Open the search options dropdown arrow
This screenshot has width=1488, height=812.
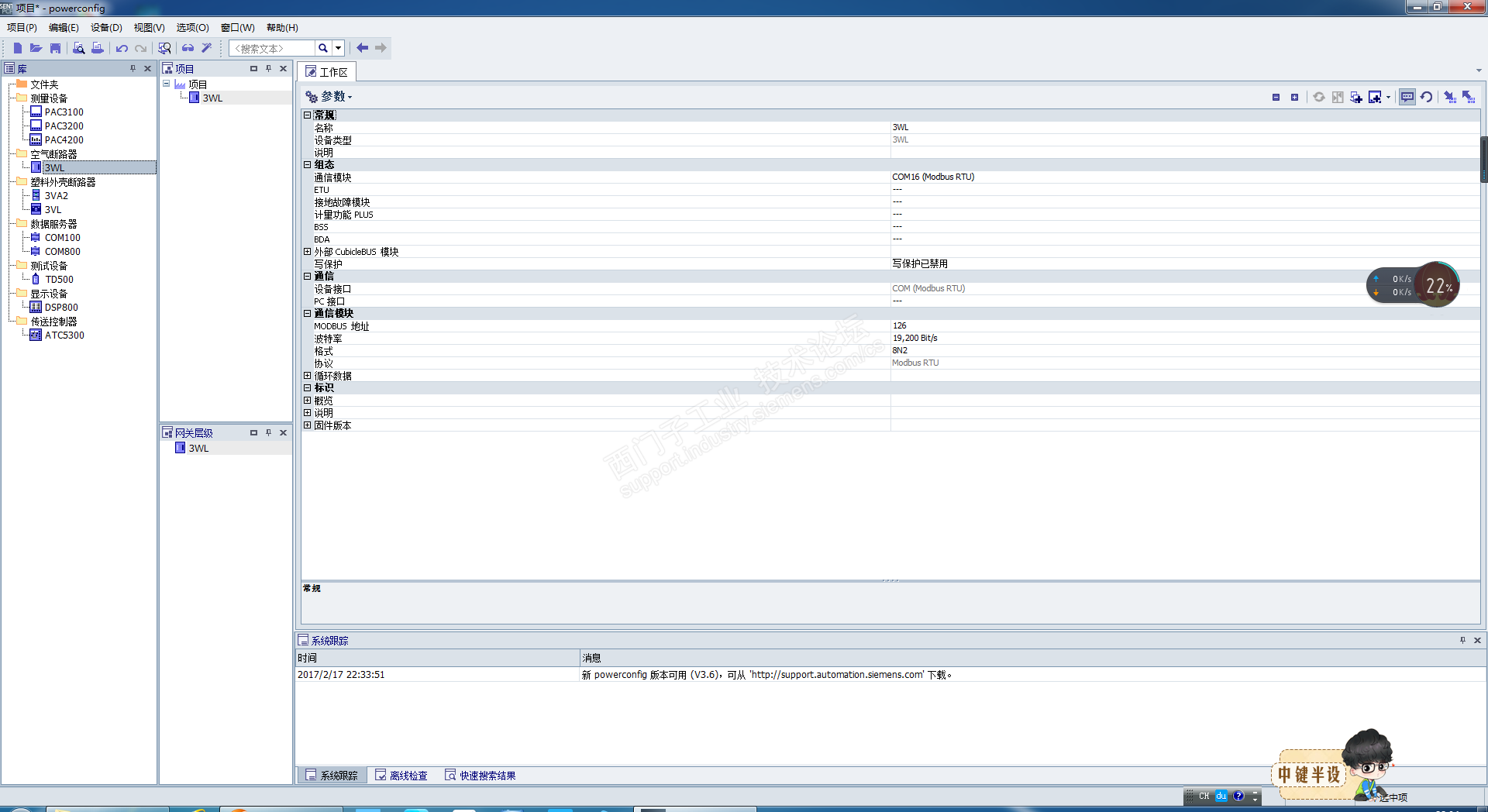(x=338, y=48)
